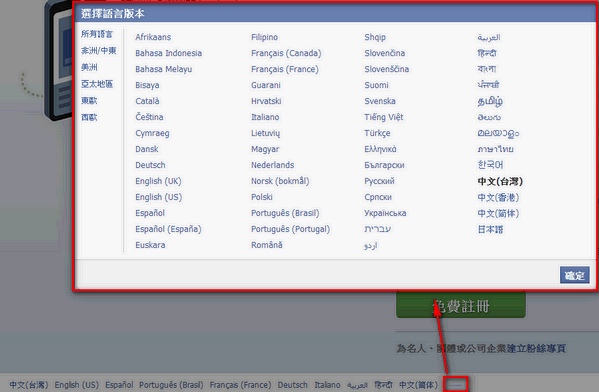
Task: Choose Português (Brasil) in the dialog list
Action: [285, 213]
